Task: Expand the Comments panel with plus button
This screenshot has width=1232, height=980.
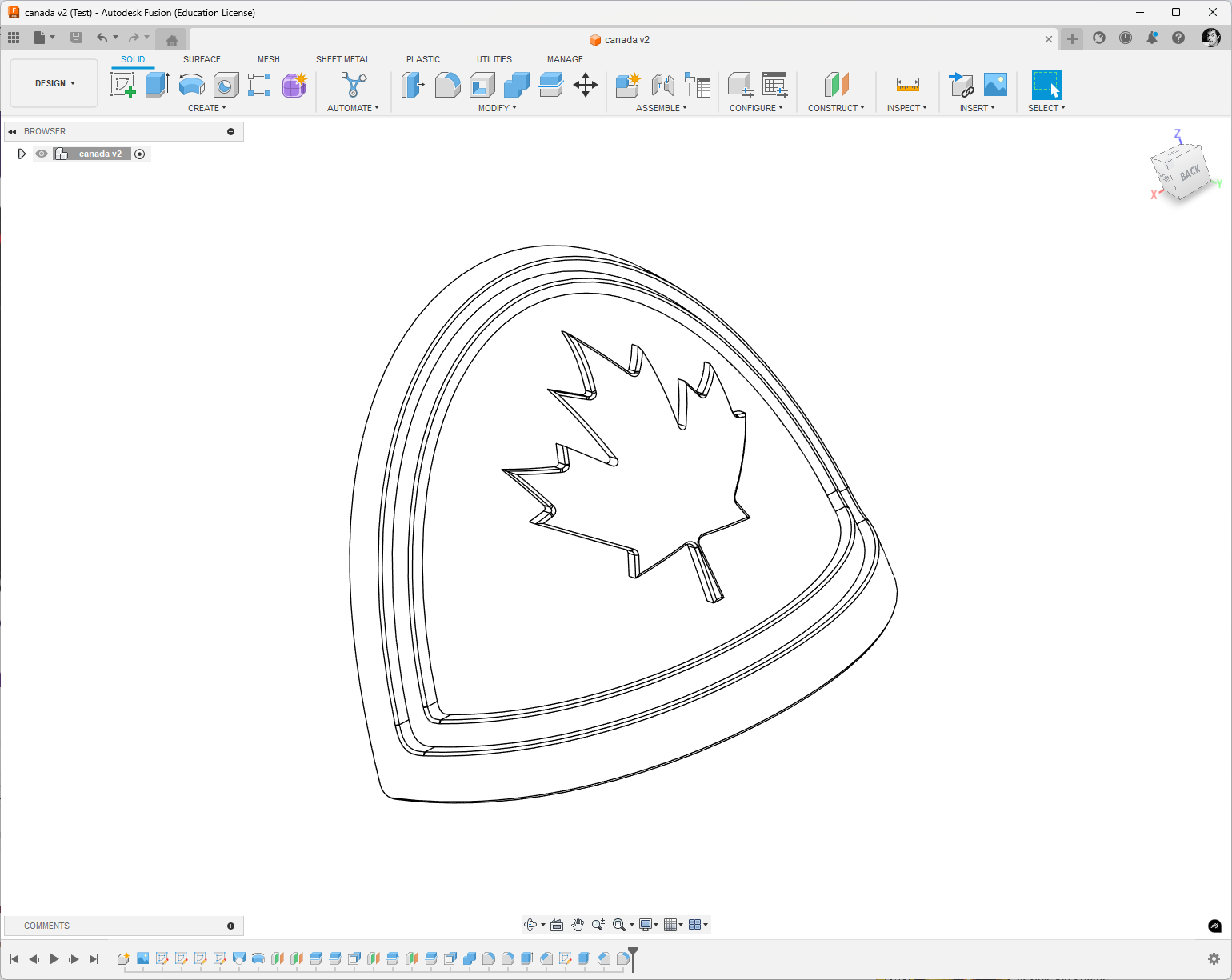Action: click(231, 926)
